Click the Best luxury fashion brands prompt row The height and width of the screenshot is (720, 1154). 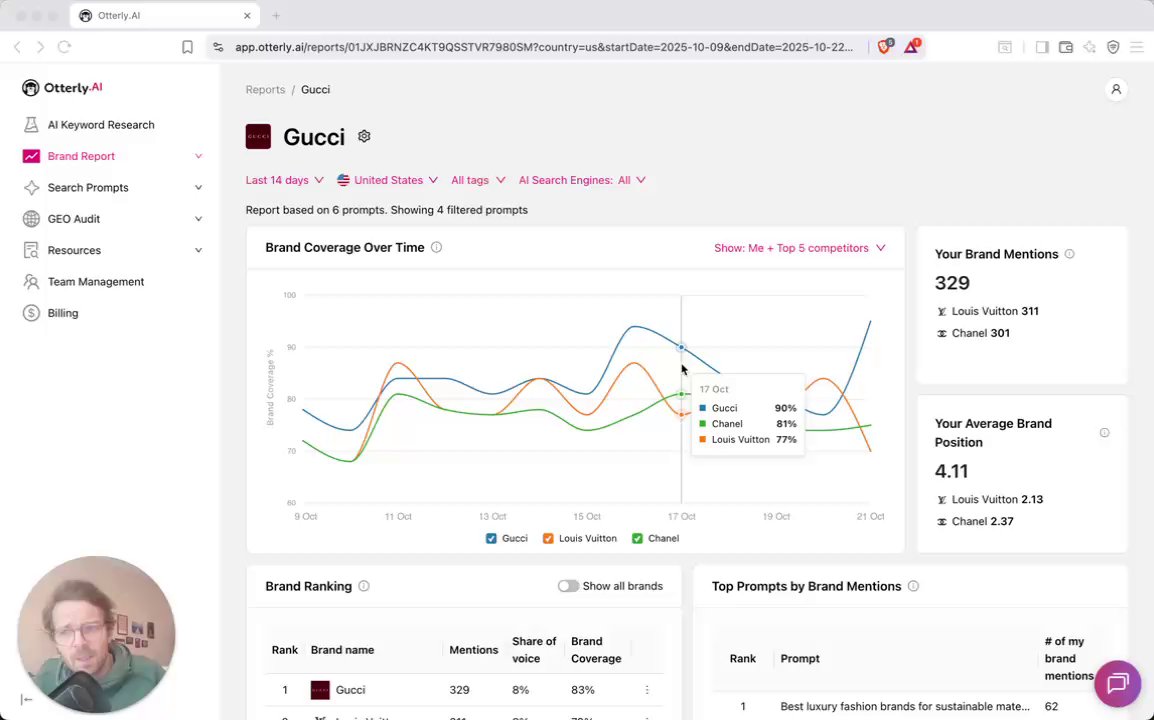point(910,706)
